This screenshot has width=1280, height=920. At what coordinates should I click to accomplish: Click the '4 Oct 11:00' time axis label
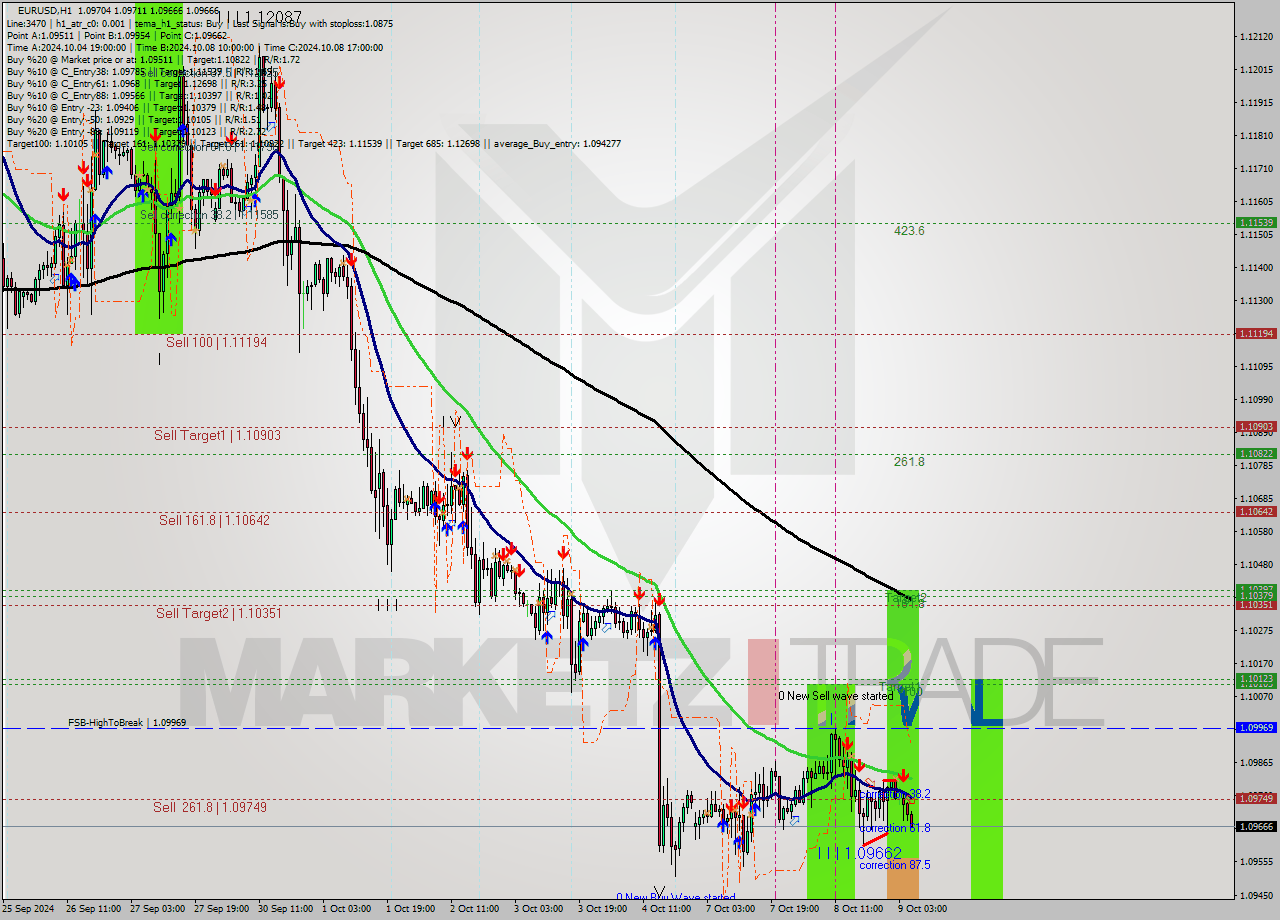pyautogui.click(x=666, y=909)
